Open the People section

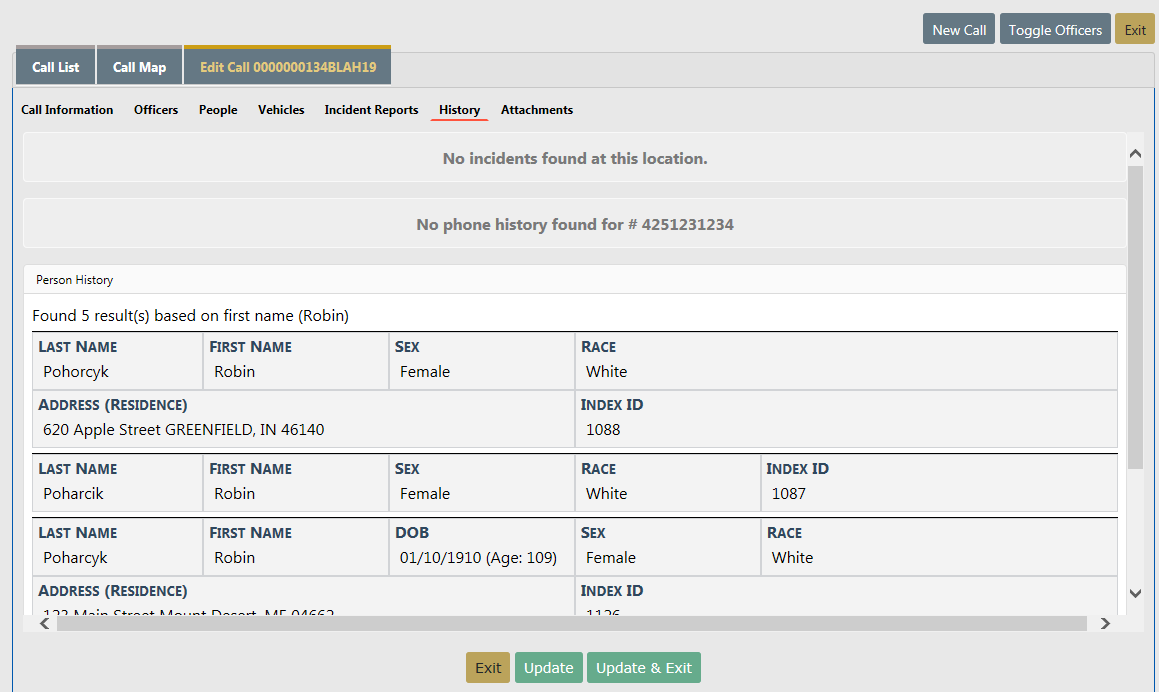218,110
